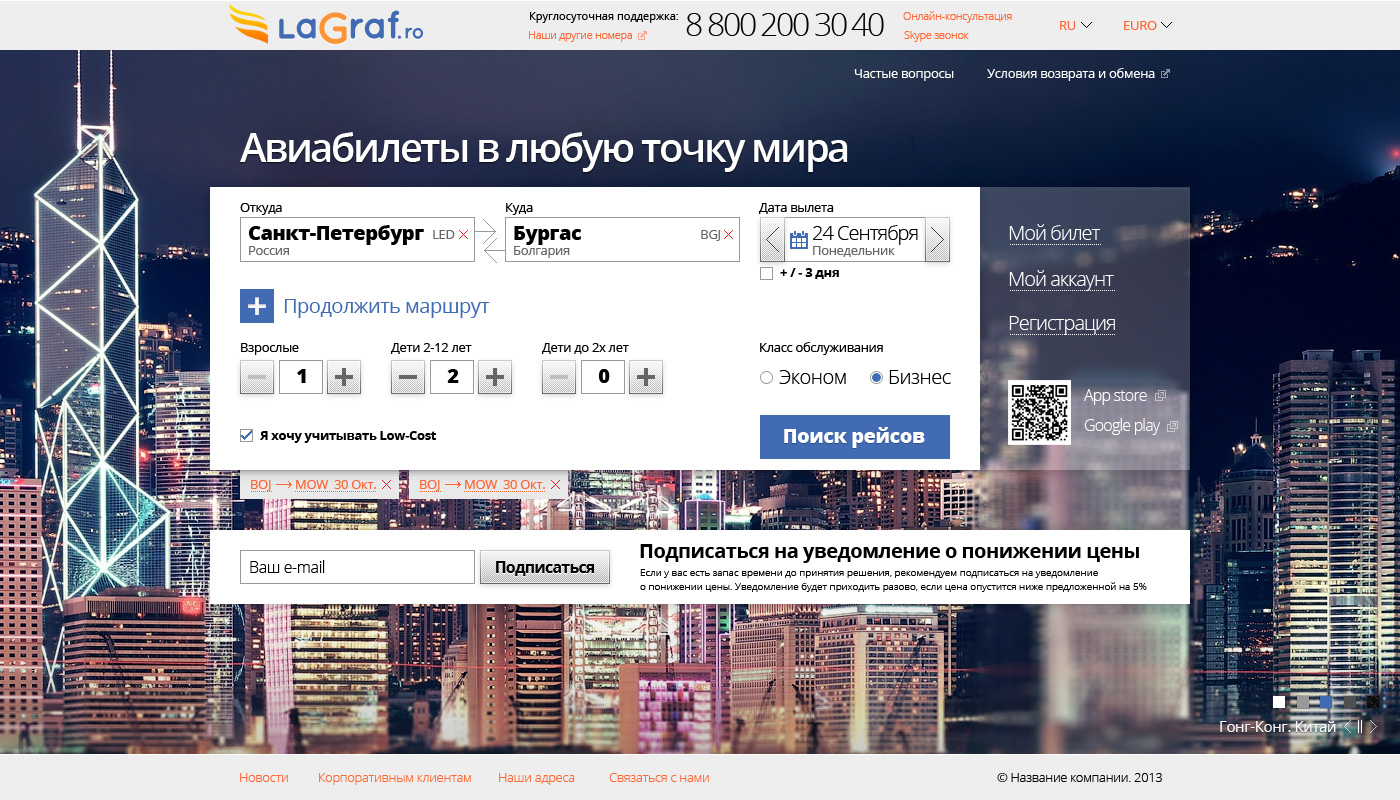Open the RU language dropdown
1400x800 pixels.
pos(1075,25)
